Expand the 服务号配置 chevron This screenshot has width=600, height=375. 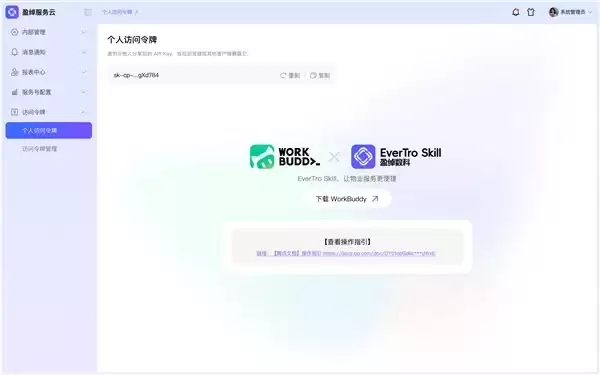(84, 92)
